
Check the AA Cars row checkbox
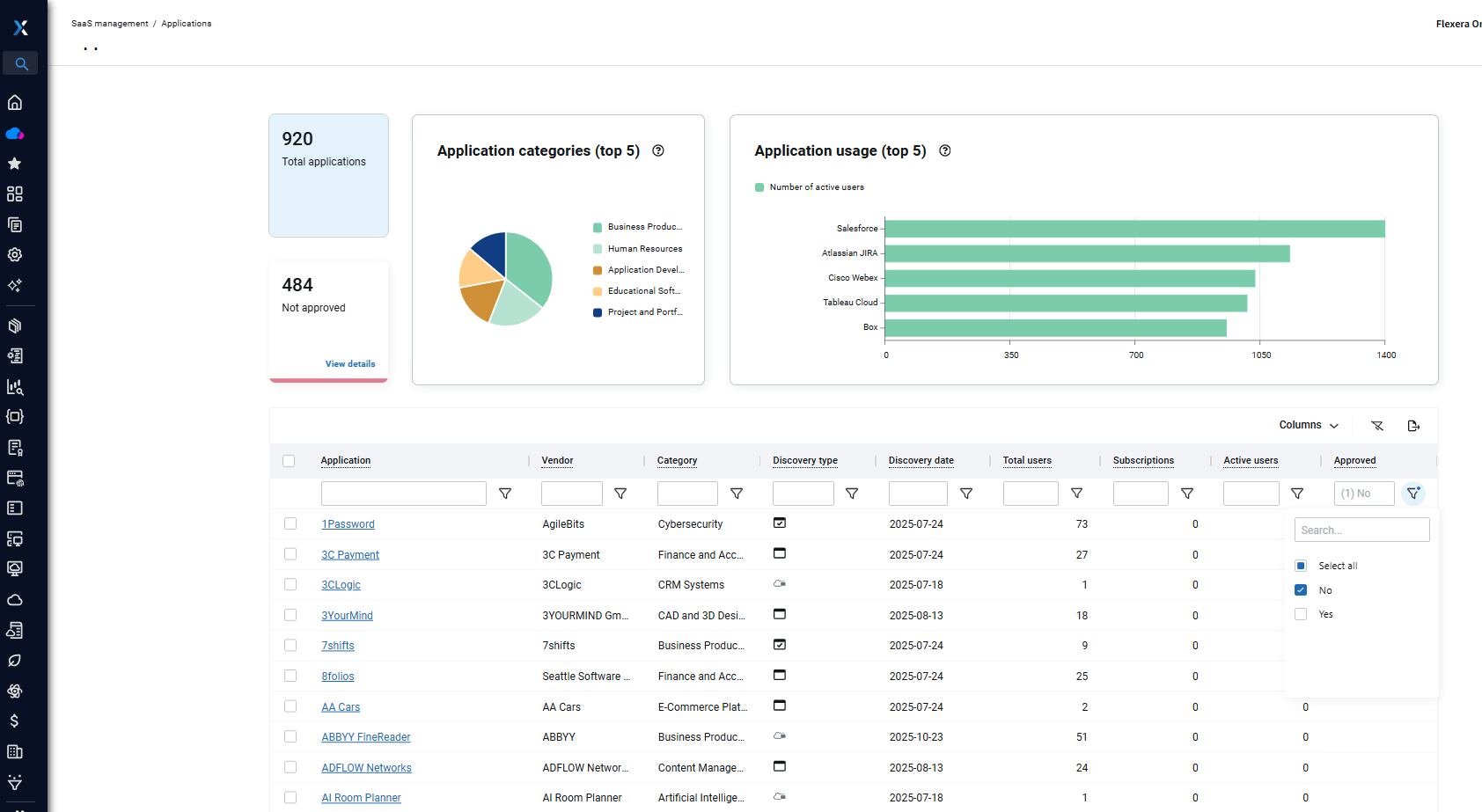(290, 706)
